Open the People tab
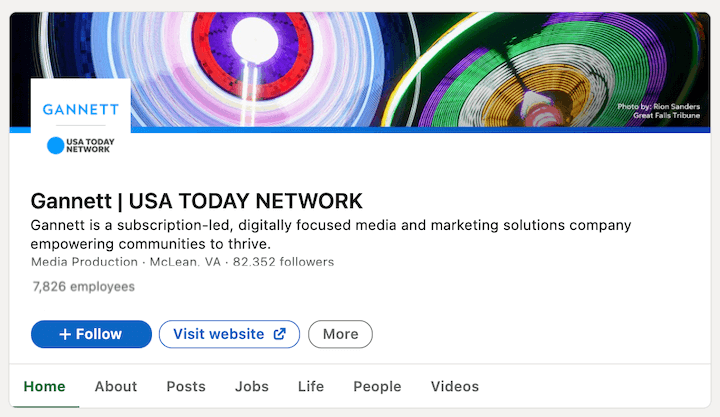The image size is (720, 417). click(377, 386)
